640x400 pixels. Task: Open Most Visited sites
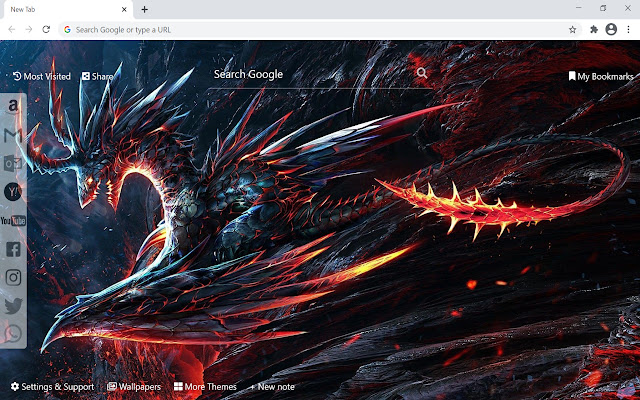pyautogui.click(x=42, y=76)
